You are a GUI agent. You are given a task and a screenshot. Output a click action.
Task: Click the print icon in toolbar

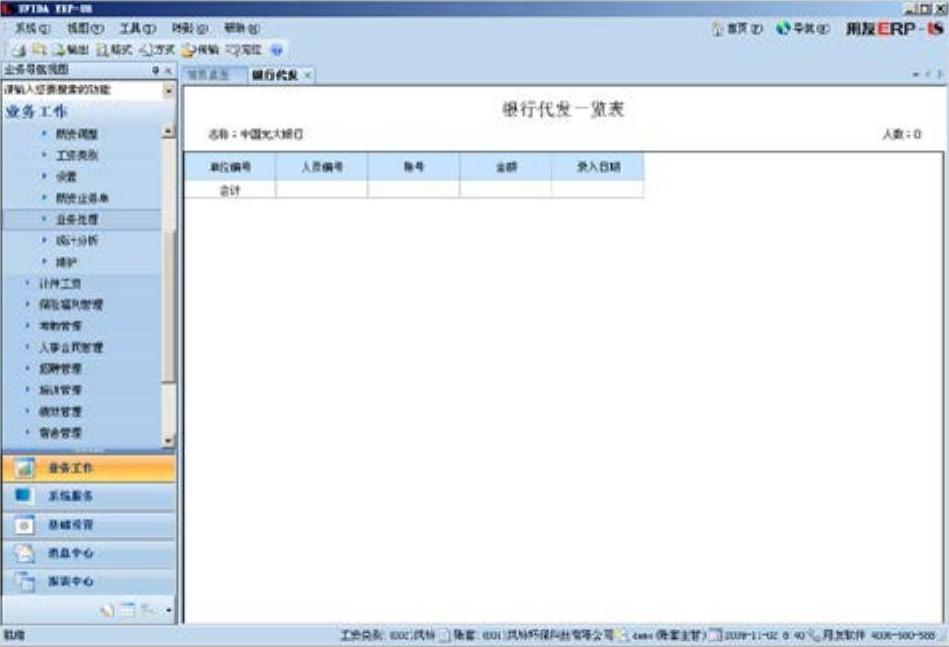pos(19,50)
